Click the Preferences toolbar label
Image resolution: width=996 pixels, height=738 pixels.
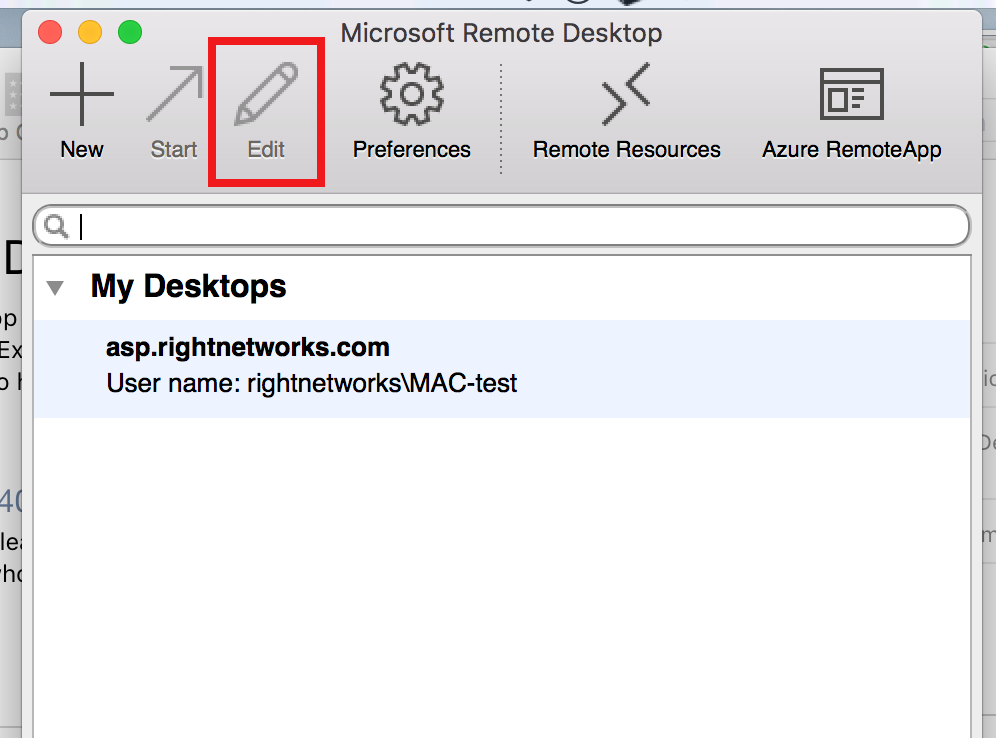411,151
